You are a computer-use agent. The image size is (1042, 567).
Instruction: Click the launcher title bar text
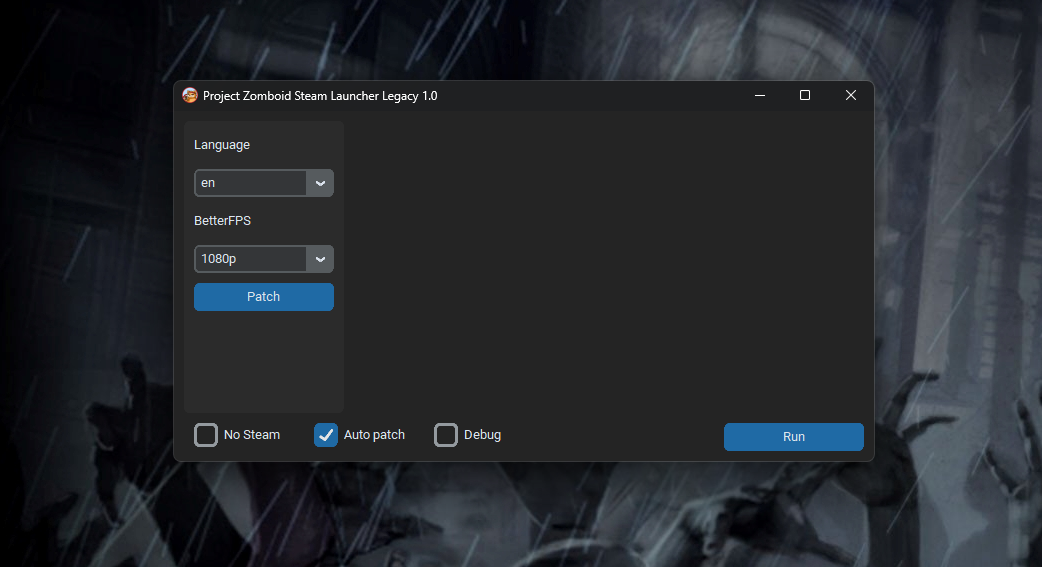320,96
